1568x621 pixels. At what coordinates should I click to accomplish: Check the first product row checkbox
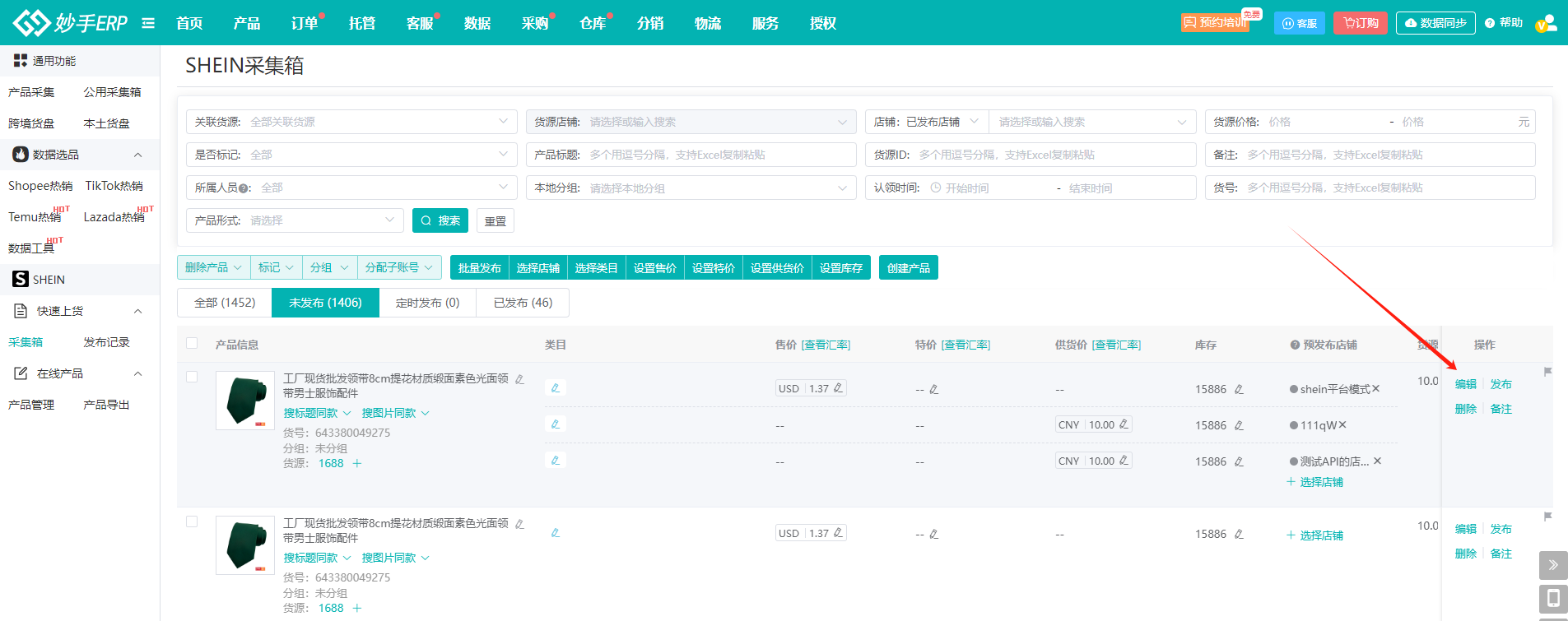[x=192, y=377]
